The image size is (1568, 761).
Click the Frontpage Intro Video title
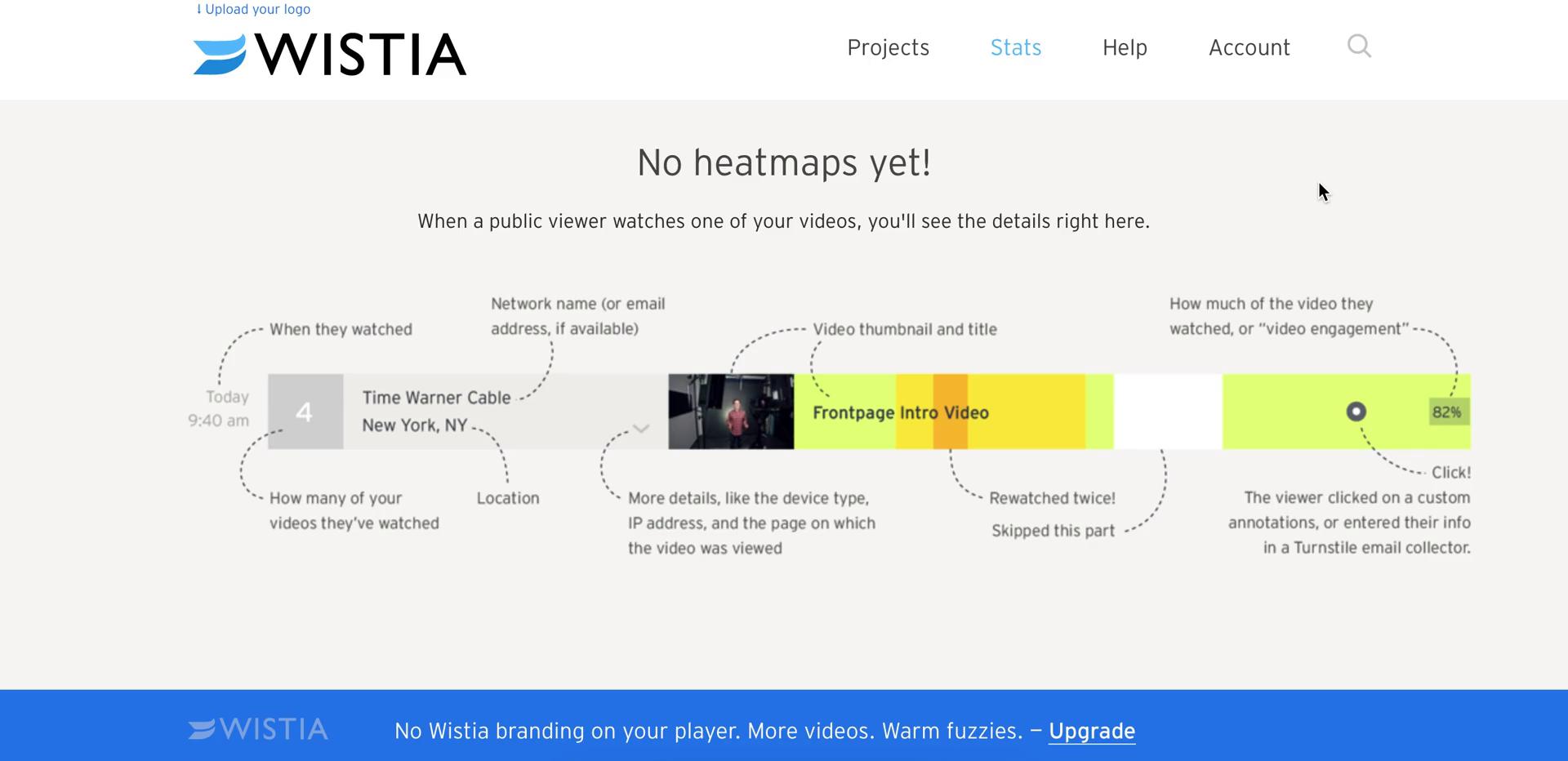(901, 413)
